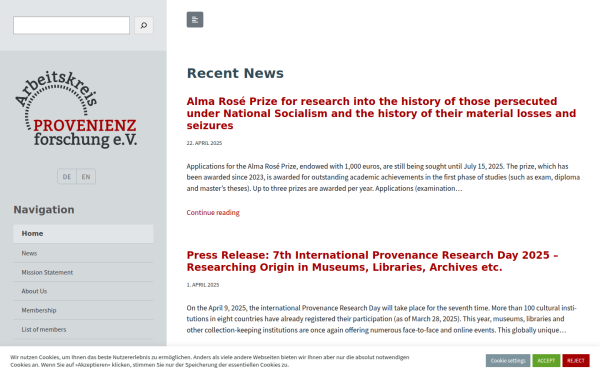Click the Arbeitskreis Provenienzforschung logo
600x375 pixels.
click(76, 109)
